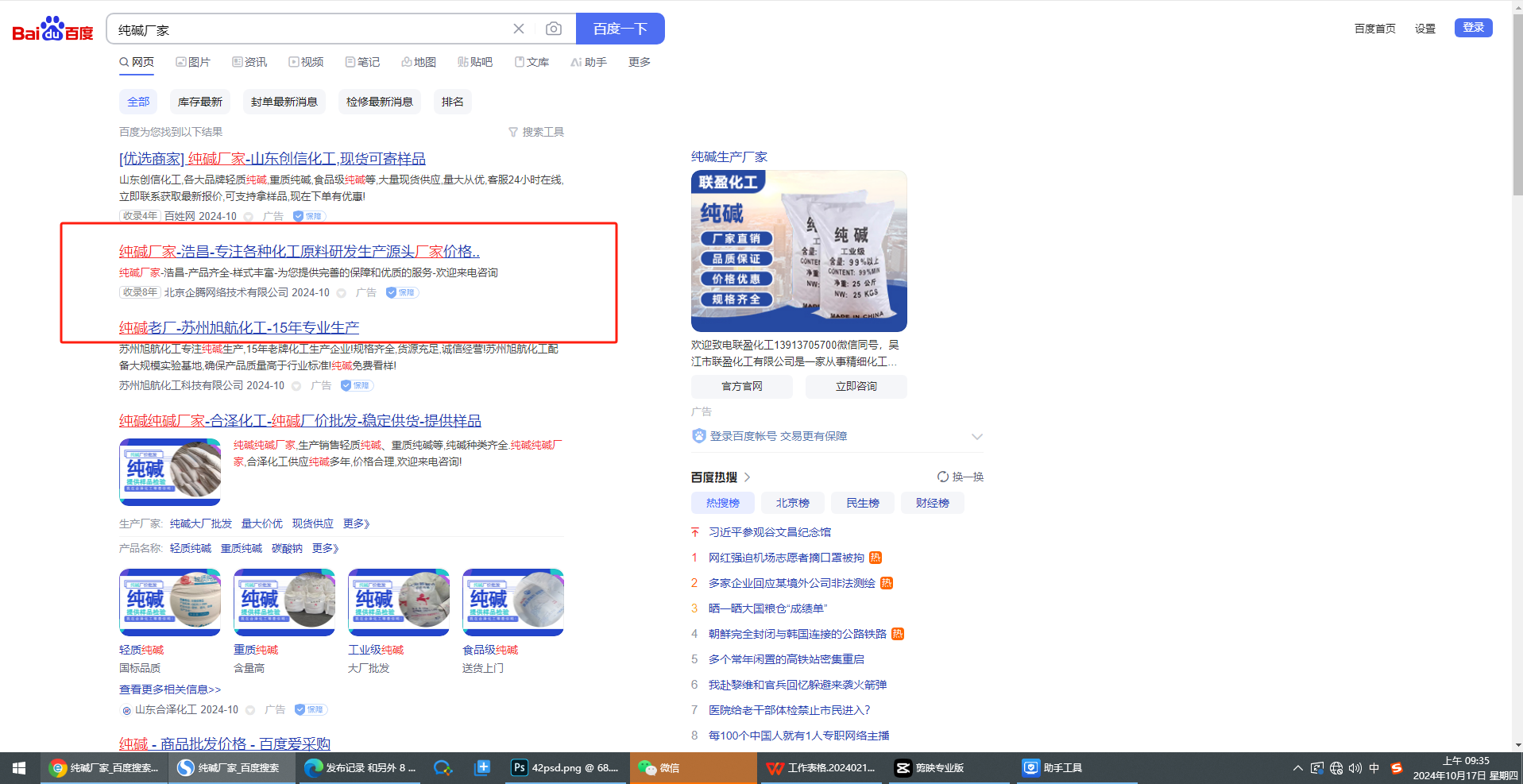Switch to the 资讯 tab

click(249, 62)
